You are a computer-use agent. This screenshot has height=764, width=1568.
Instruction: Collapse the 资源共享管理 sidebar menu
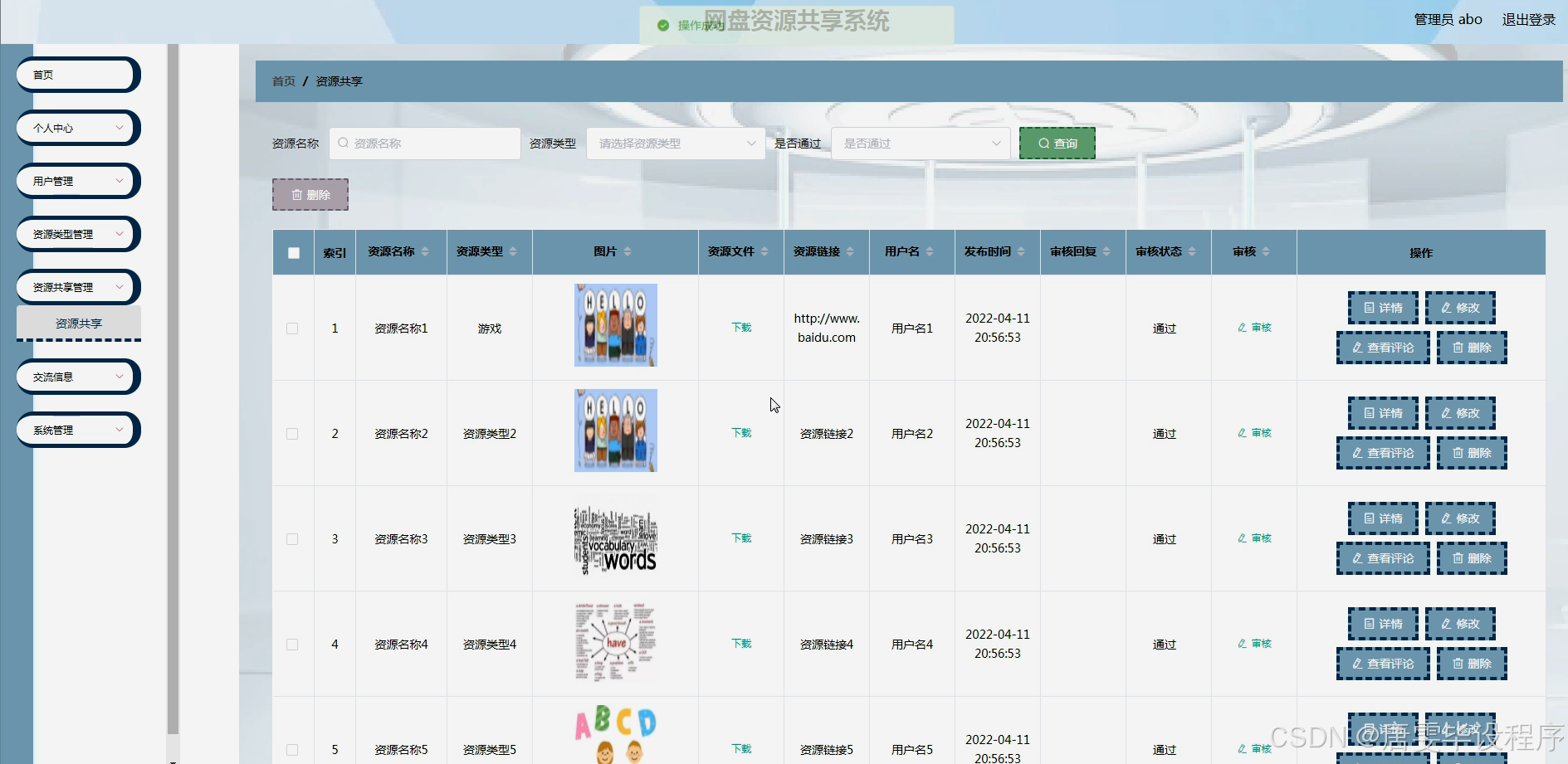pyautogui.click(x=78, y=287)
